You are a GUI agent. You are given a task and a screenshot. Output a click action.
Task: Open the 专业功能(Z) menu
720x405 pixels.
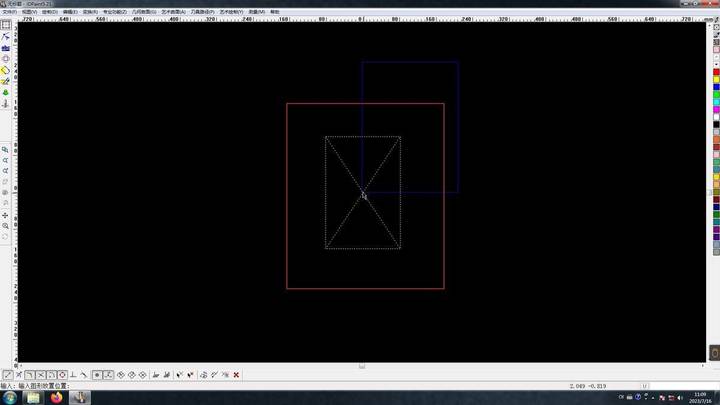point(114,12)
